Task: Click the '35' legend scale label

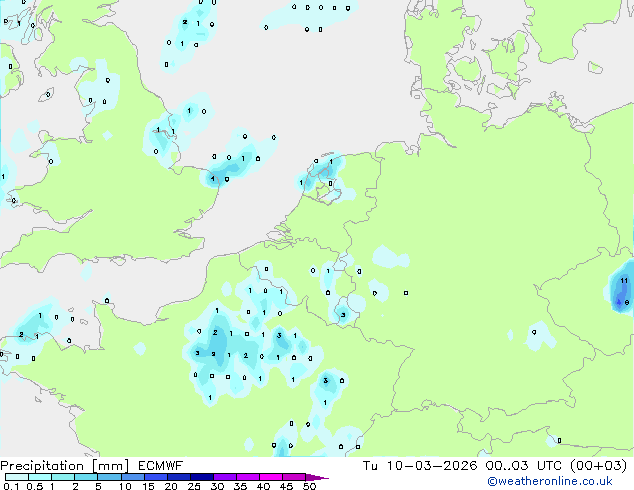Action: point(240,486)
